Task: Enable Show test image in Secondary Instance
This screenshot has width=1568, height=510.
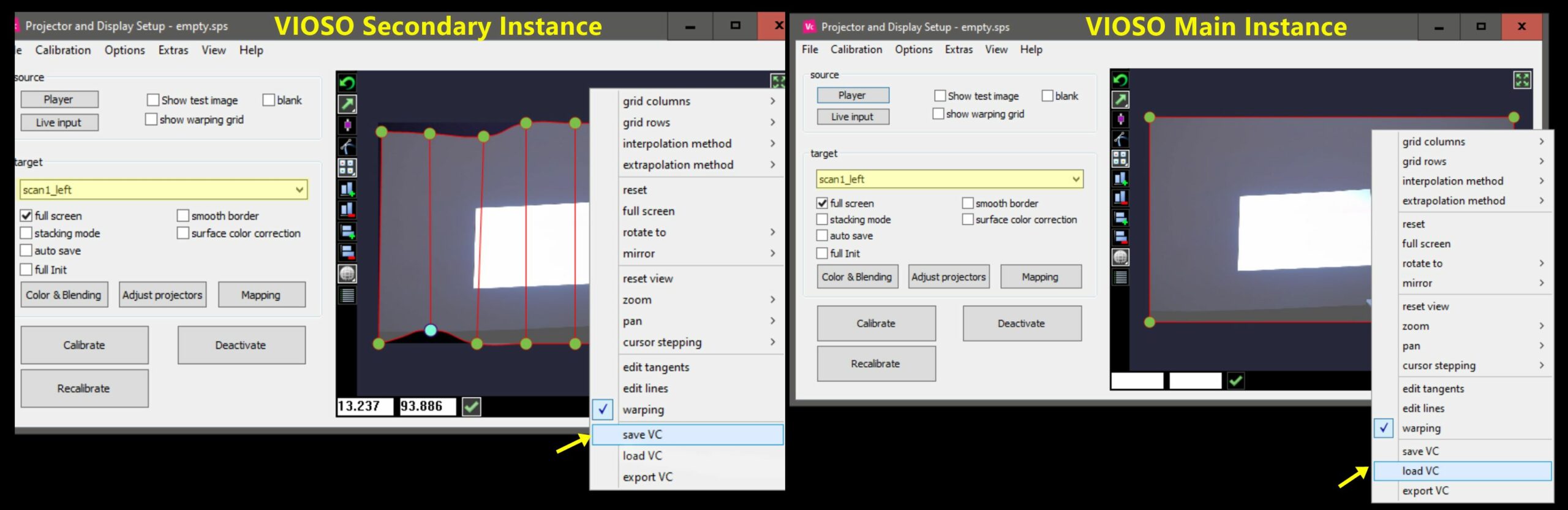Action: [153, 100]
